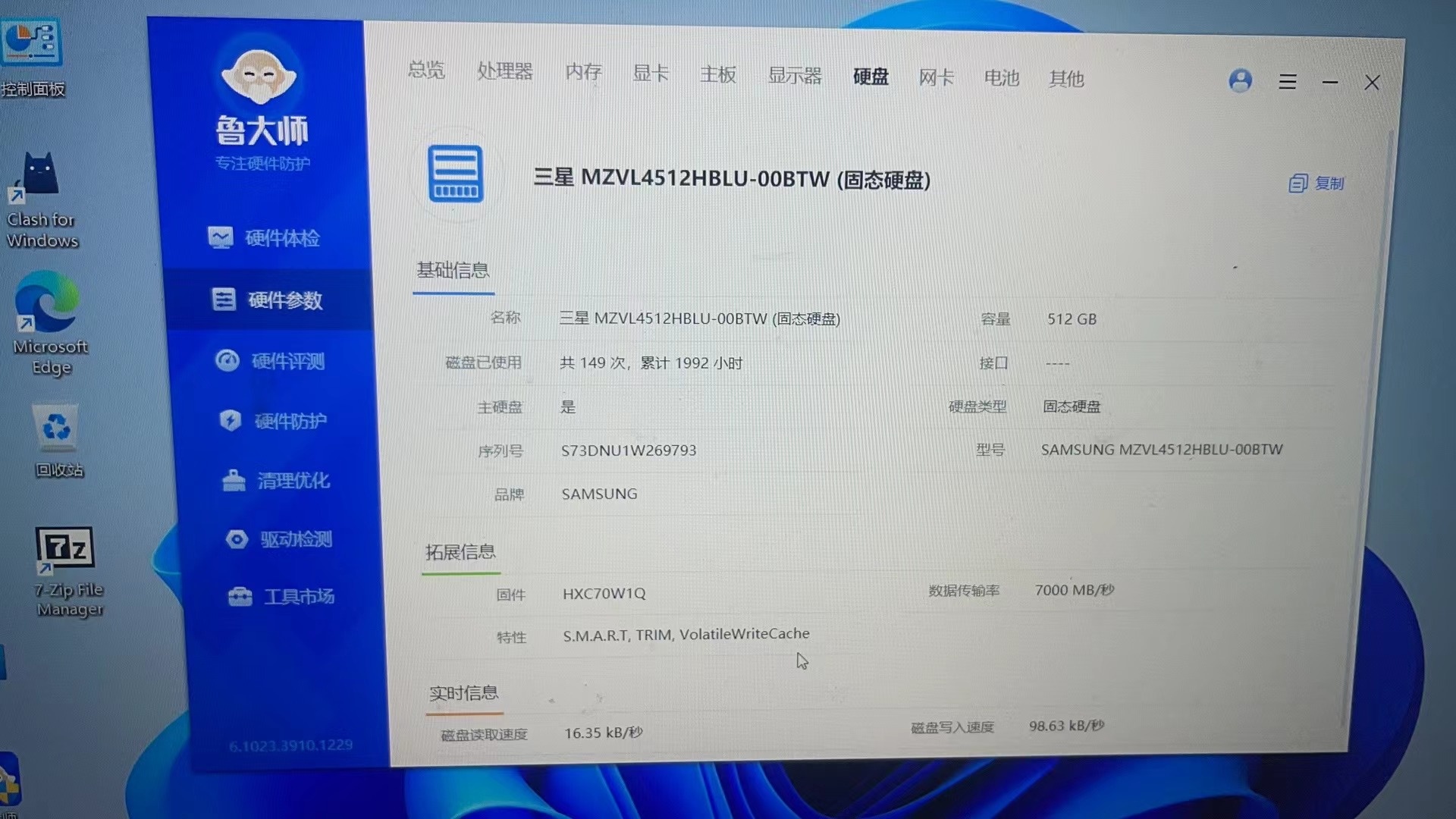
Task: Open 驱动检测 in the sidebar
Action: 279,539
